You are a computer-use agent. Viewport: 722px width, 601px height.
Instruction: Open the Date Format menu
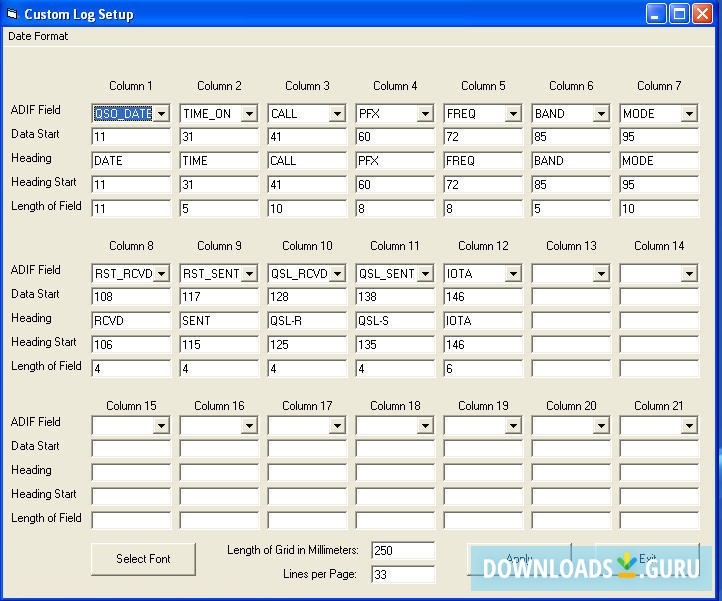(x=38, y=36)
